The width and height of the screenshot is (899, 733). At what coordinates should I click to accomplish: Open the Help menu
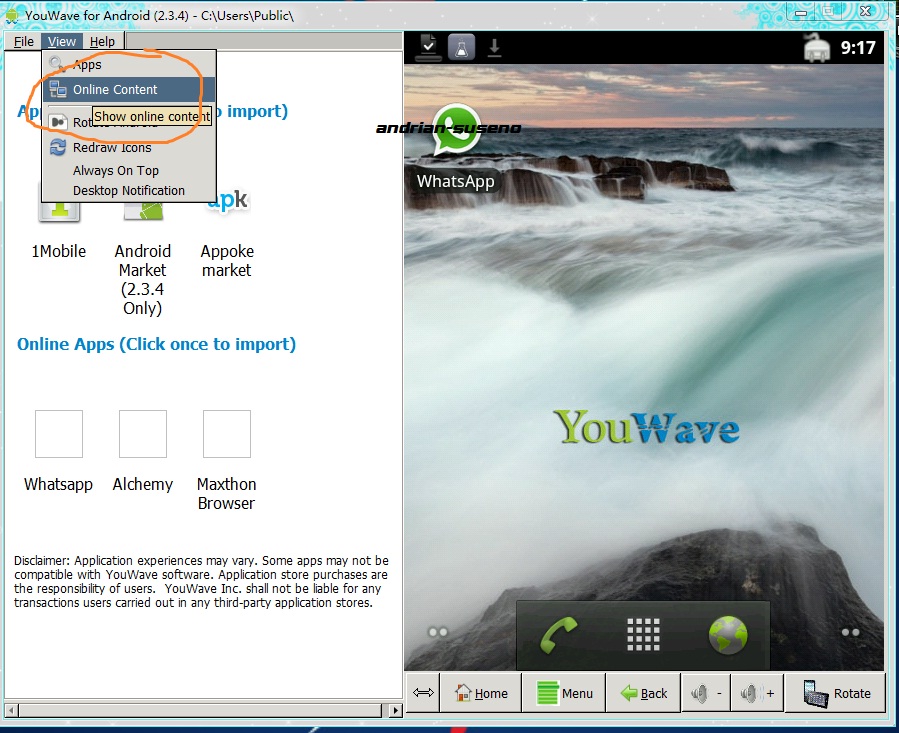(x=102, y=41)
